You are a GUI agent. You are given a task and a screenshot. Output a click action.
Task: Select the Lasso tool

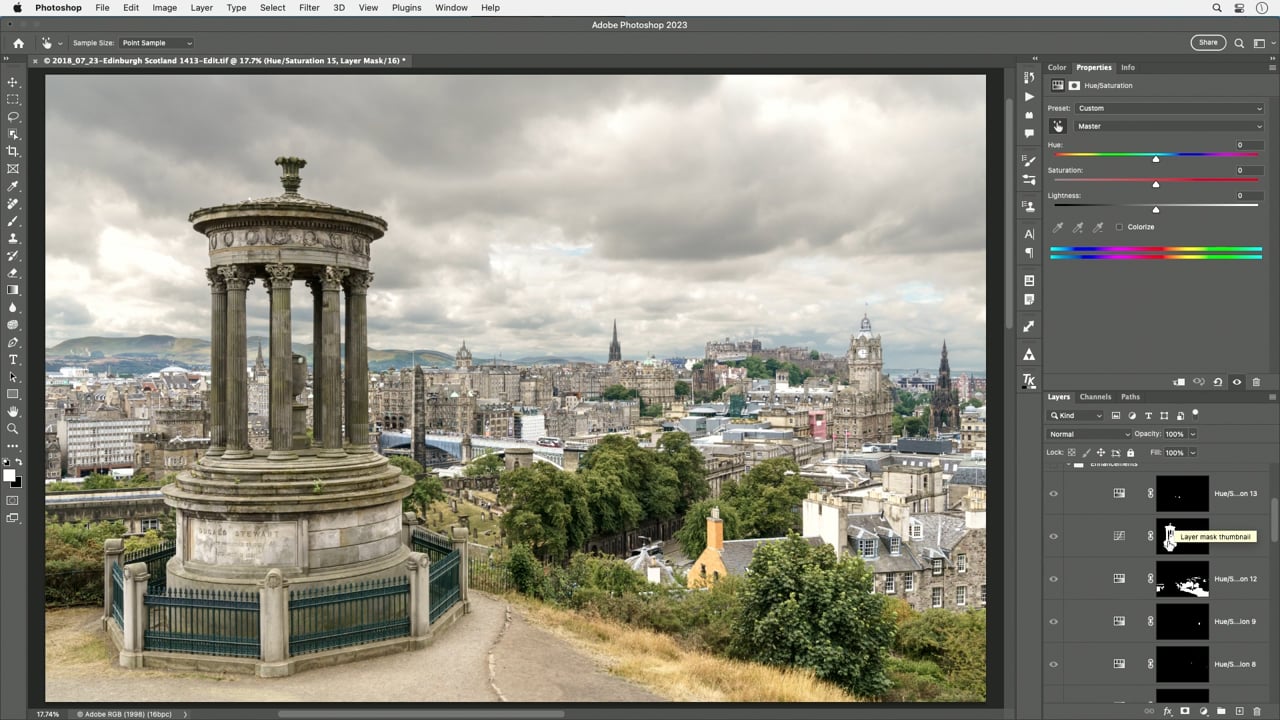point(13,116)
